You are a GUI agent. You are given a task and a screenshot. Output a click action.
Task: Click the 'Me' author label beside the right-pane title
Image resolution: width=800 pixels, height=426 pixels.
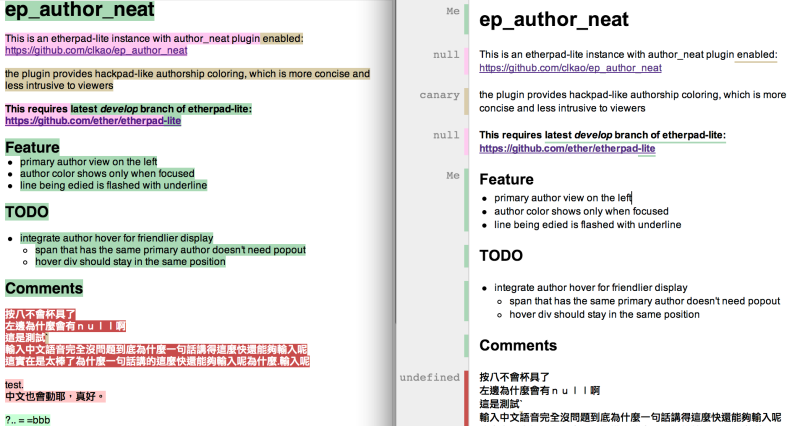click(453, 11)
